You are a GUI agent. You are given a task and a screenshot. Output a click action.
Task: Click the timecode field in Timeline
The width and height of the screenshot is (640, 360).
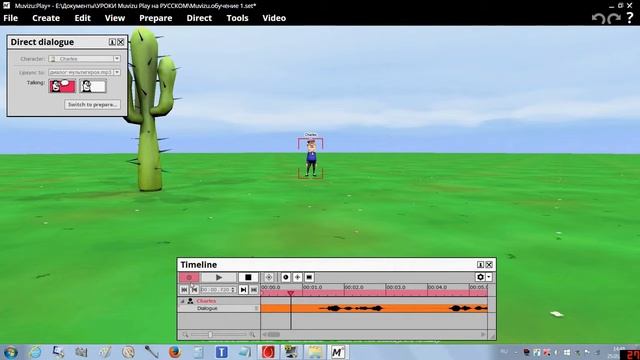[215, 290]
